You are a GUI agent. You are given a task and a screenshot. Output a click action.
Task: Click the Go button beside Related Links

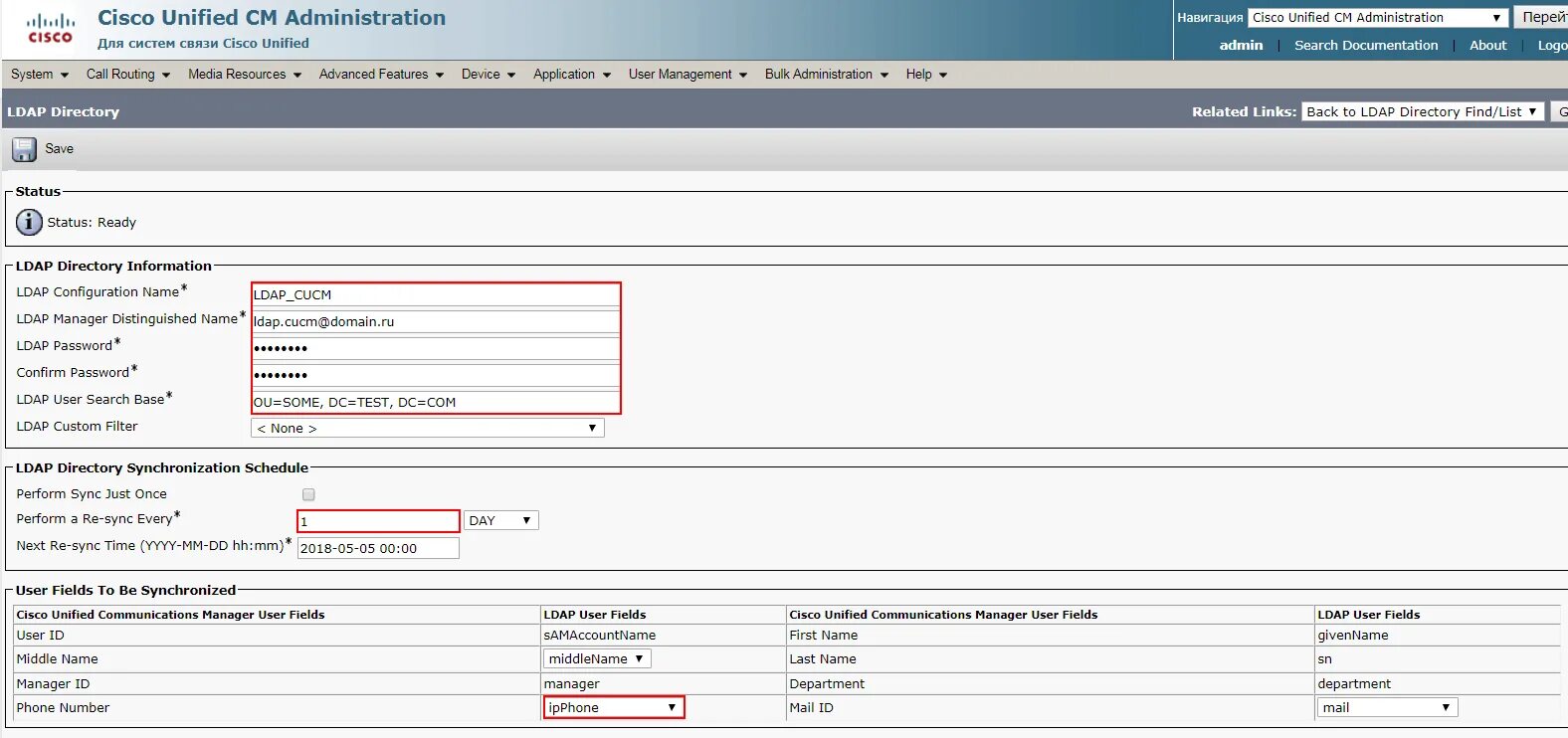tap(1559, 111)
